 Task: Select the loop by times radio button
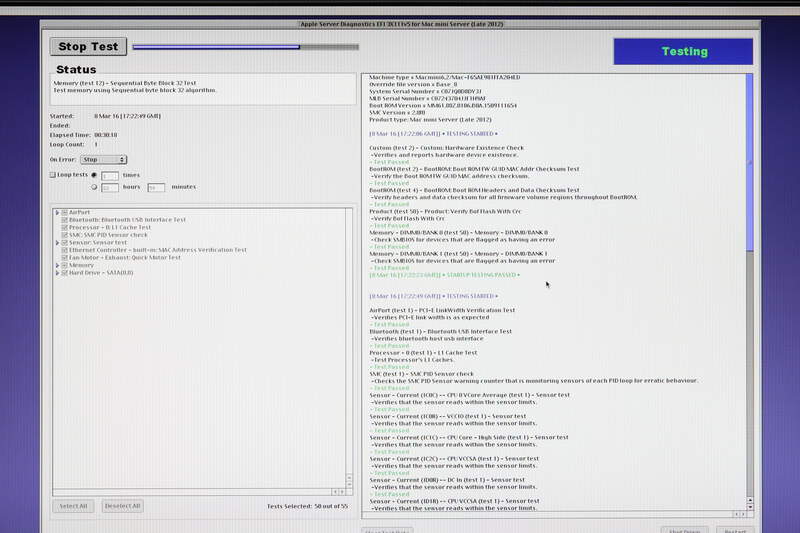click(94, 175)
